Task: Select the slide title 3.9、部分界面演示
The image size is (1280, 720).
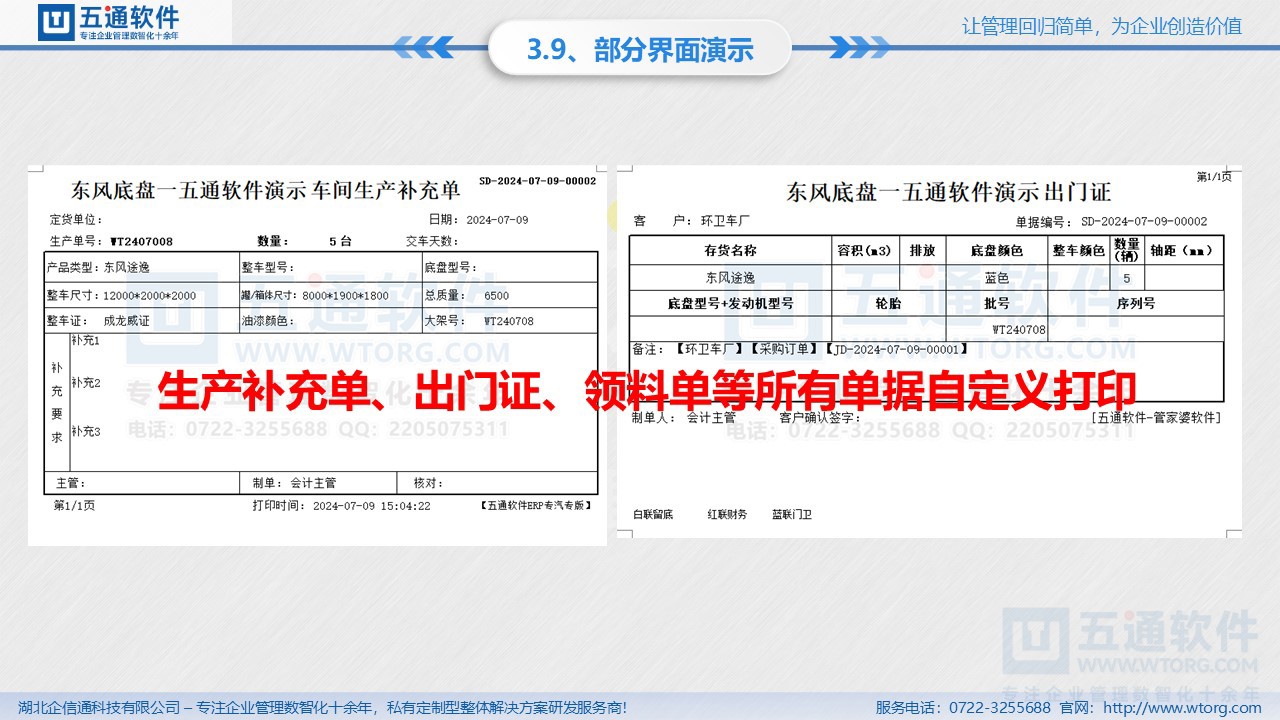Action: [640, 49]
